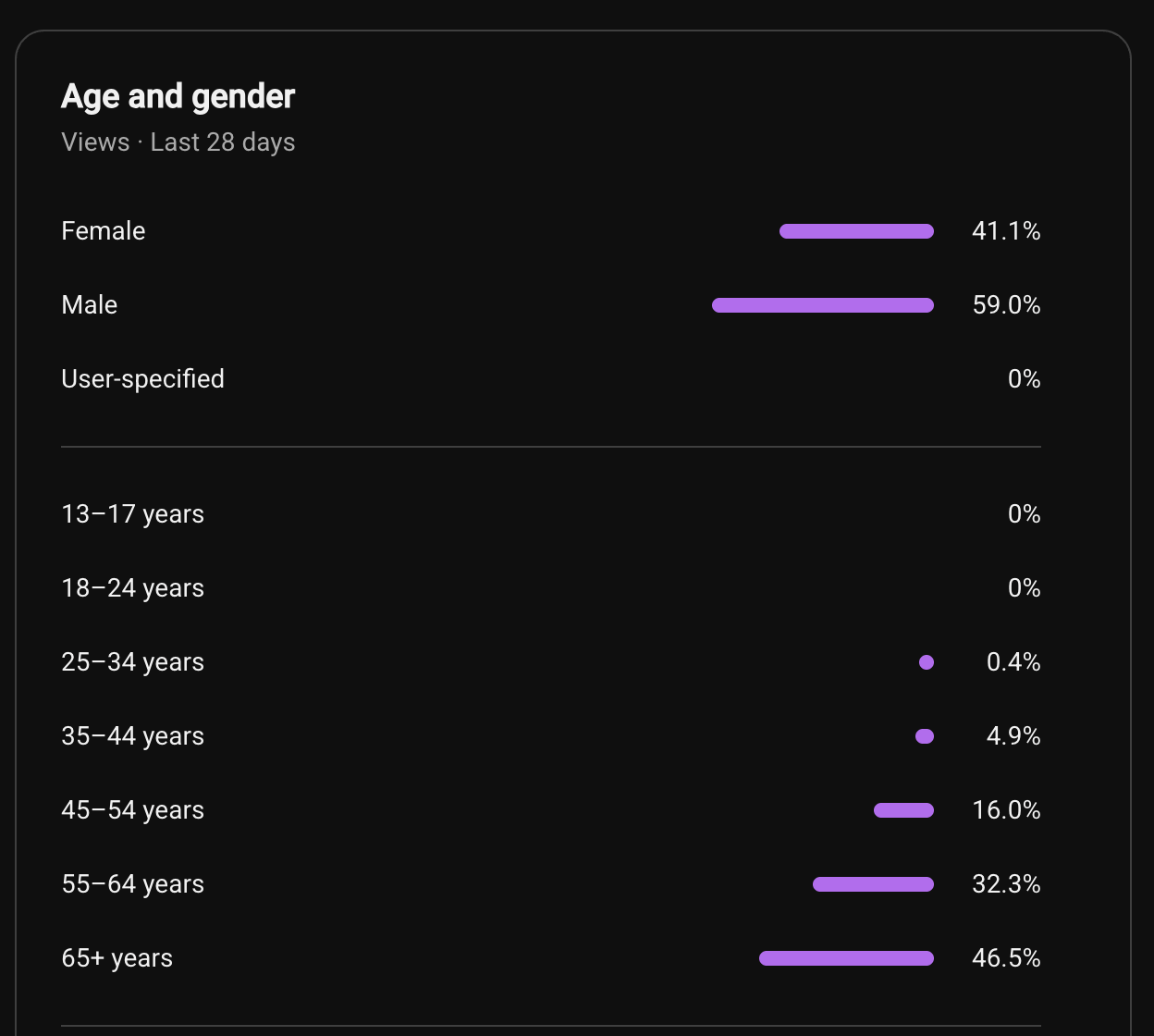This screenshot has width=1154, height=1036.
Task: Select the Male row label
Action: pyautogui.click(x=90, y=305)
